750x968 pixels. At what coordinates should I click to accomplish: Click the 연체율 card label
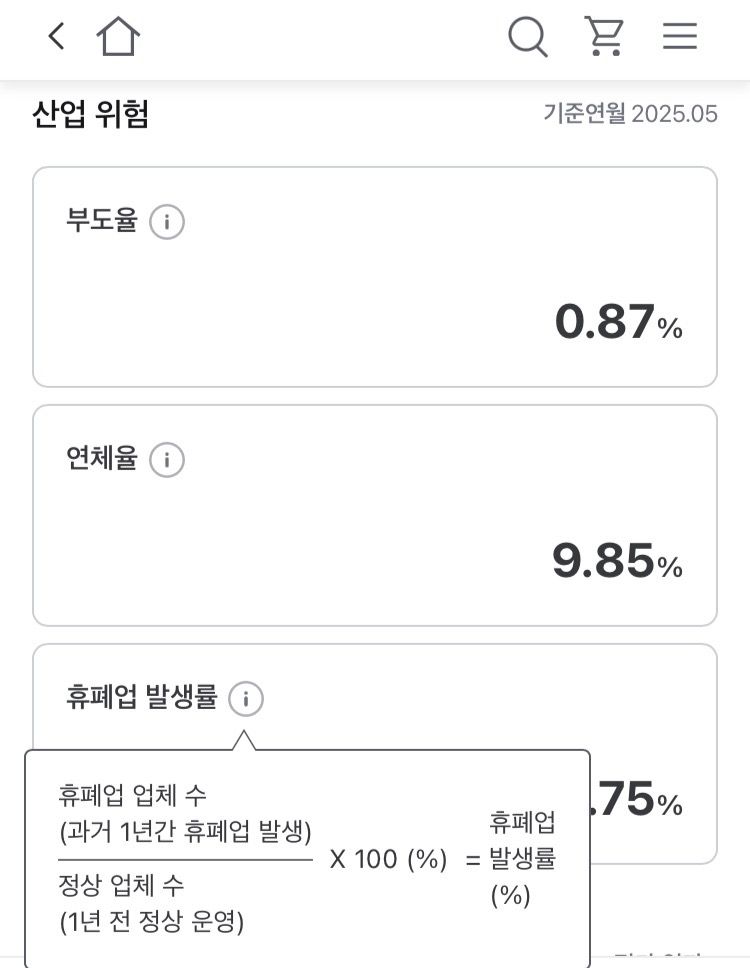(x=101, y=459)
